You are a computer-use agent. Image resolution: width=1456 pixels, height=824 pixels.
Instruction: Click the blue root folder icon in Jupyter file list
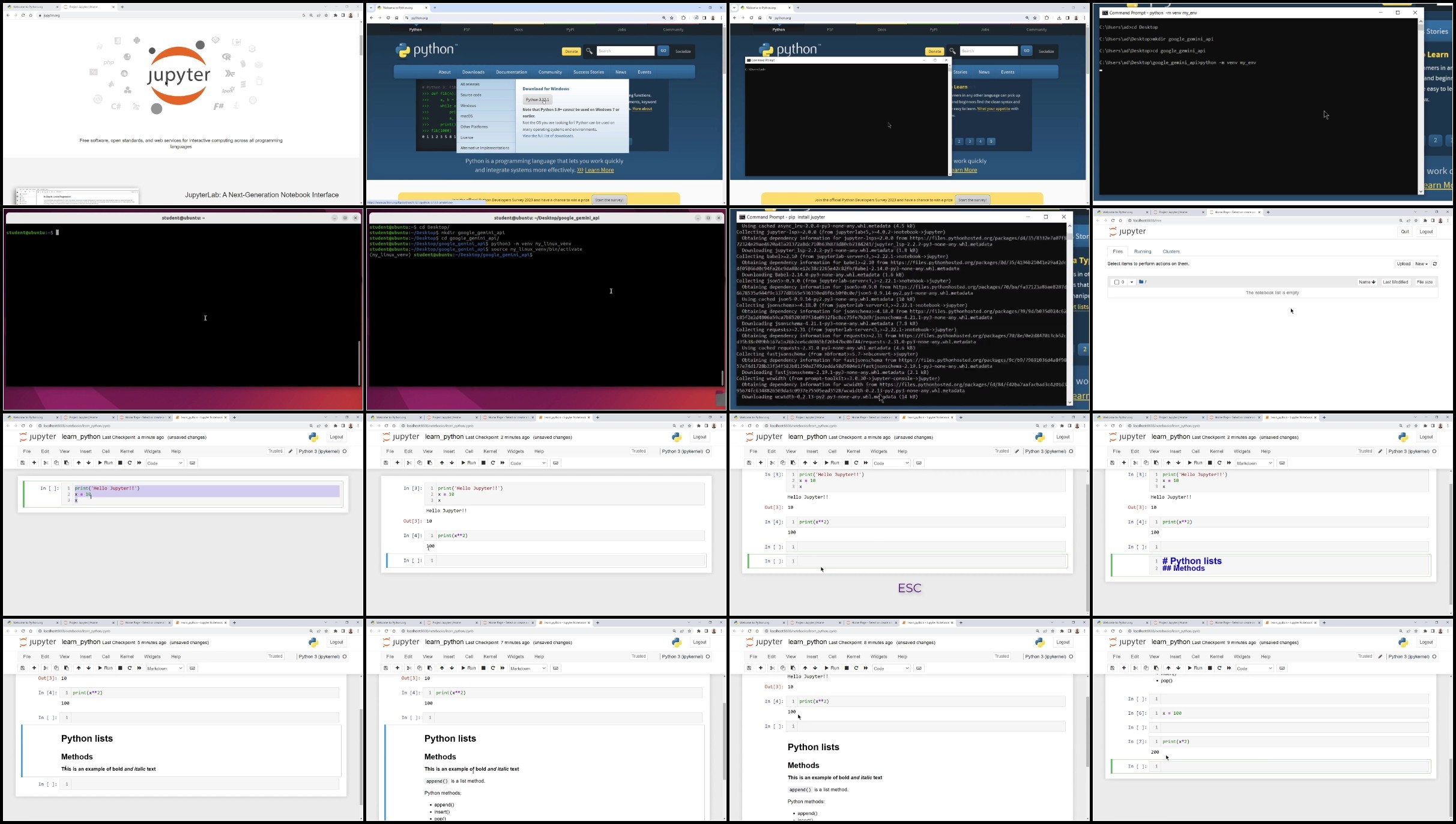point(1141,282)
